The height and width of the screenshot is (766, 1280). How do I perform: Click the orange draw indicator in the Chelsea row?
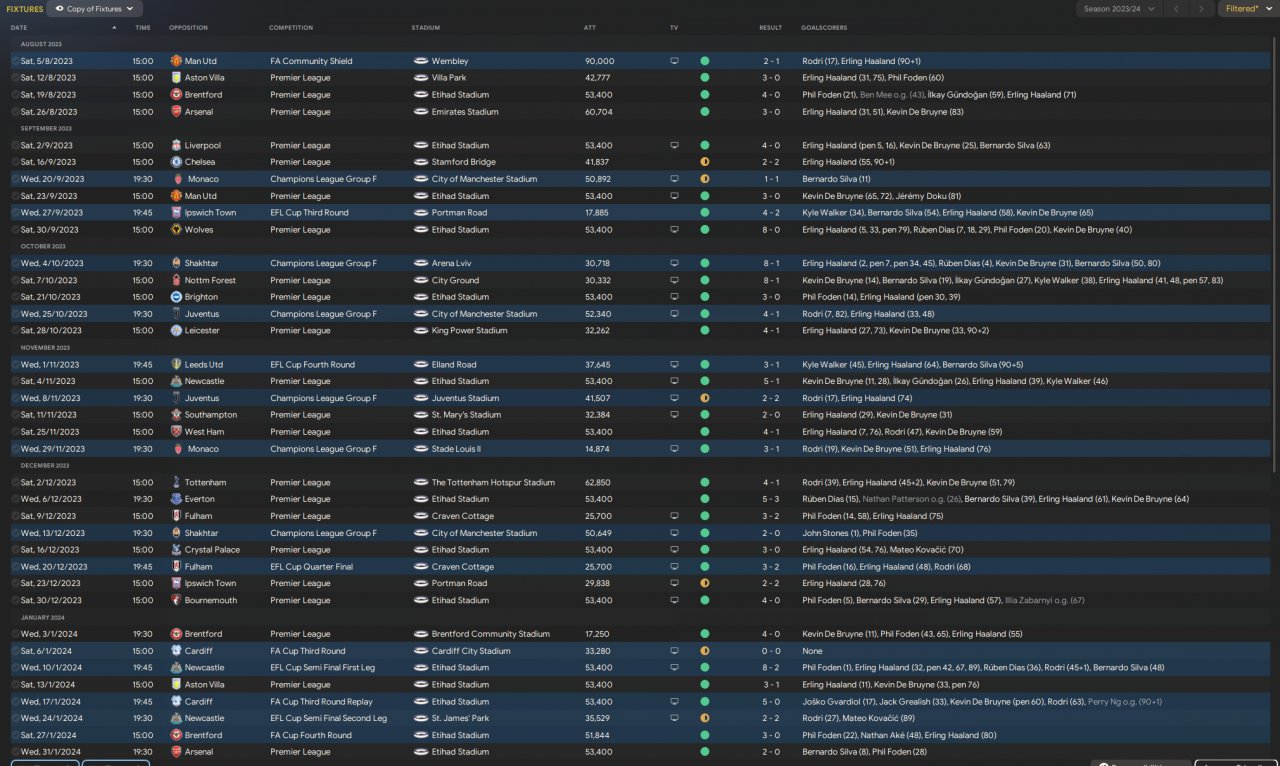coord(705,162)
